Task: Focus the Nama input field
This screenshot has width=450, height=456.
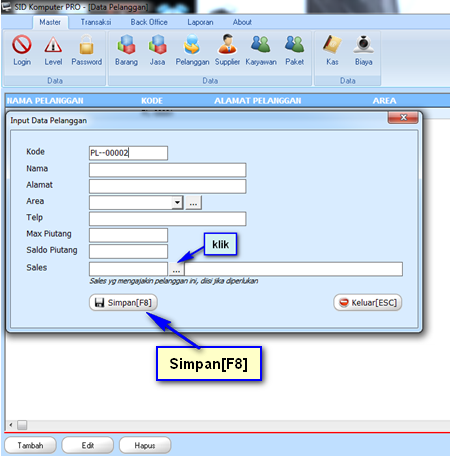Action: point(168,170)
